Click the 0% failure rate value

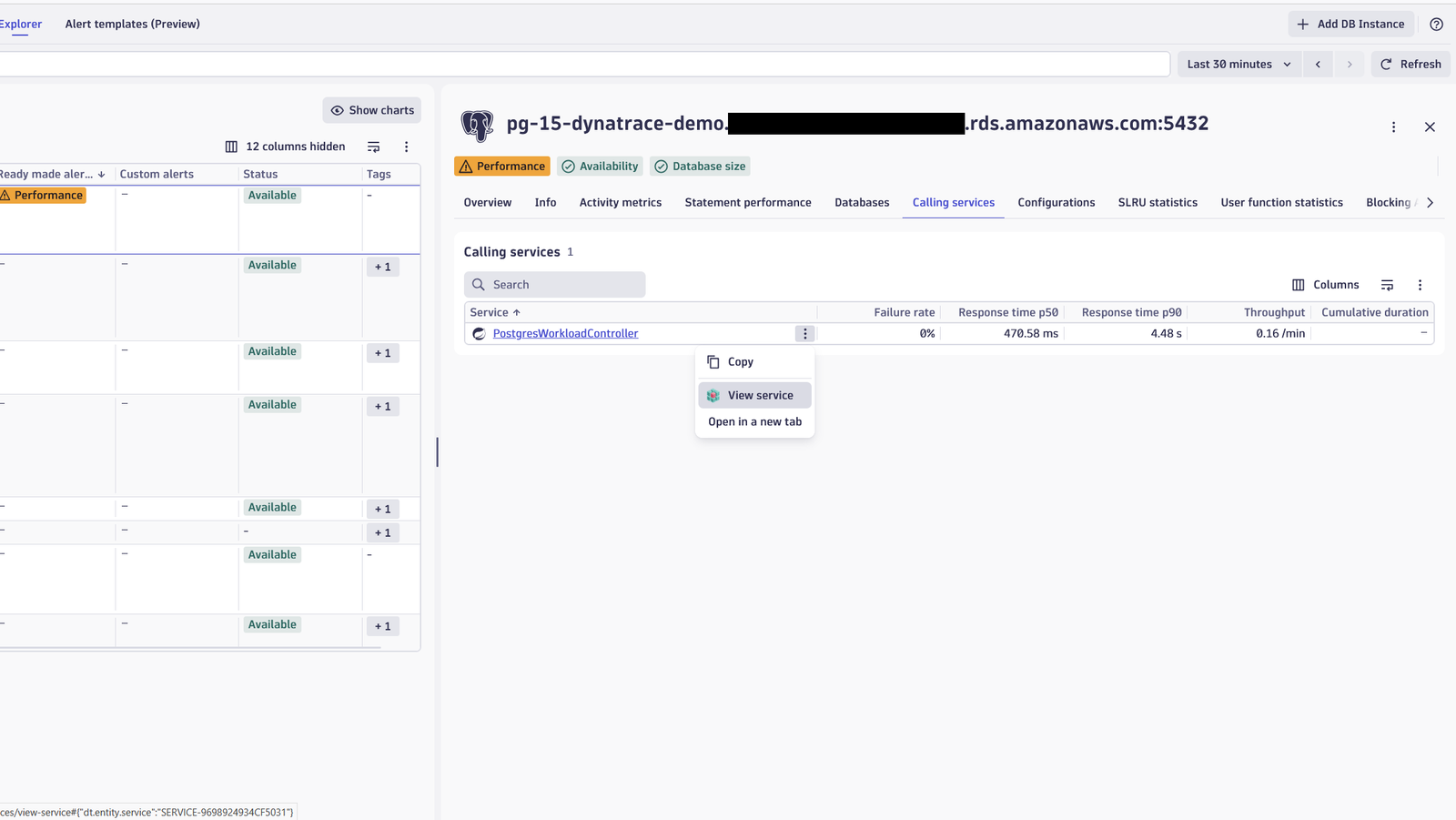click(x=927, y=334)
